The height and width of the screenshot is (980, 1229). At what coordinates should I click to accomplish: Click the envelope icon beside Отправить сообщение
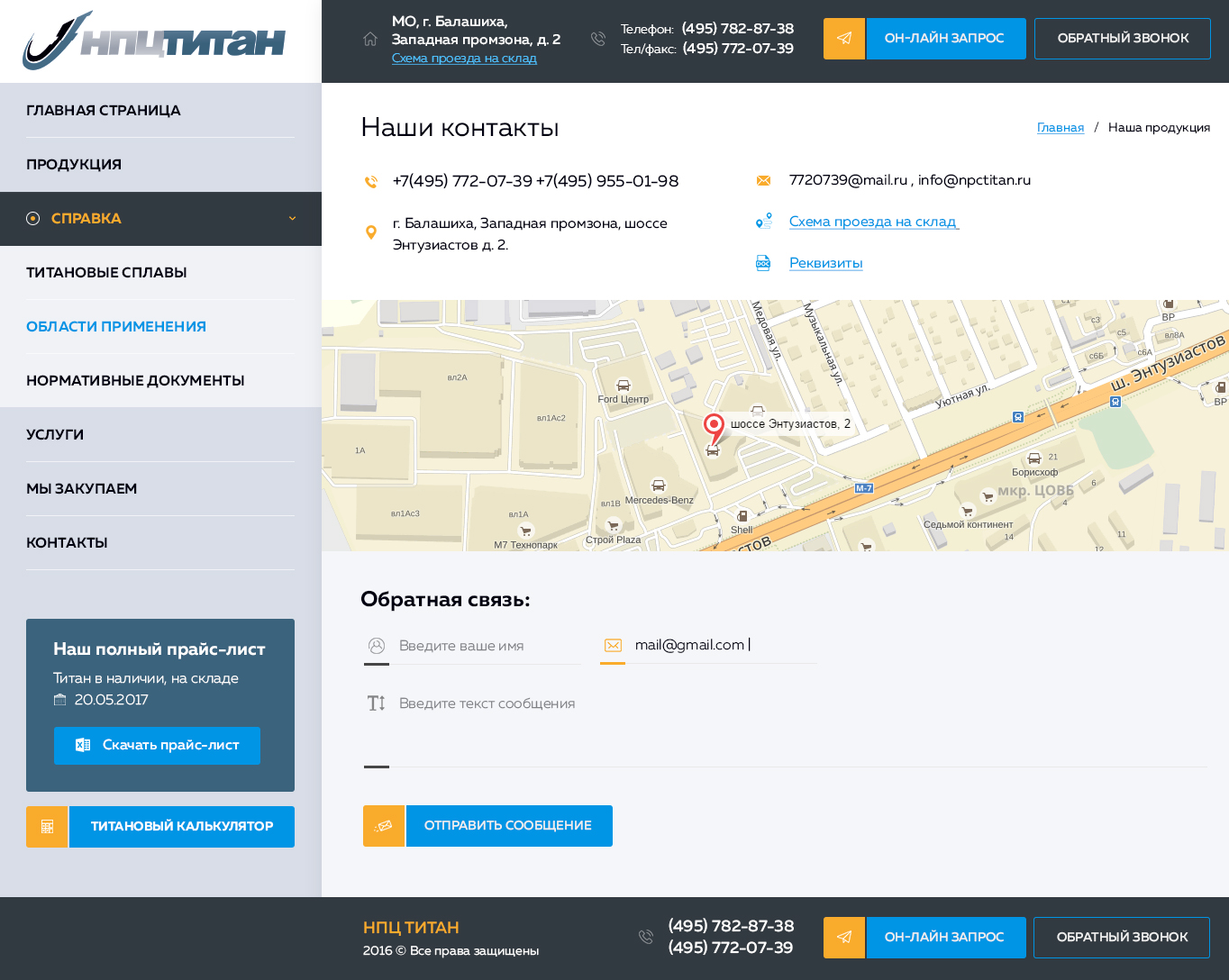coord(384,826)
